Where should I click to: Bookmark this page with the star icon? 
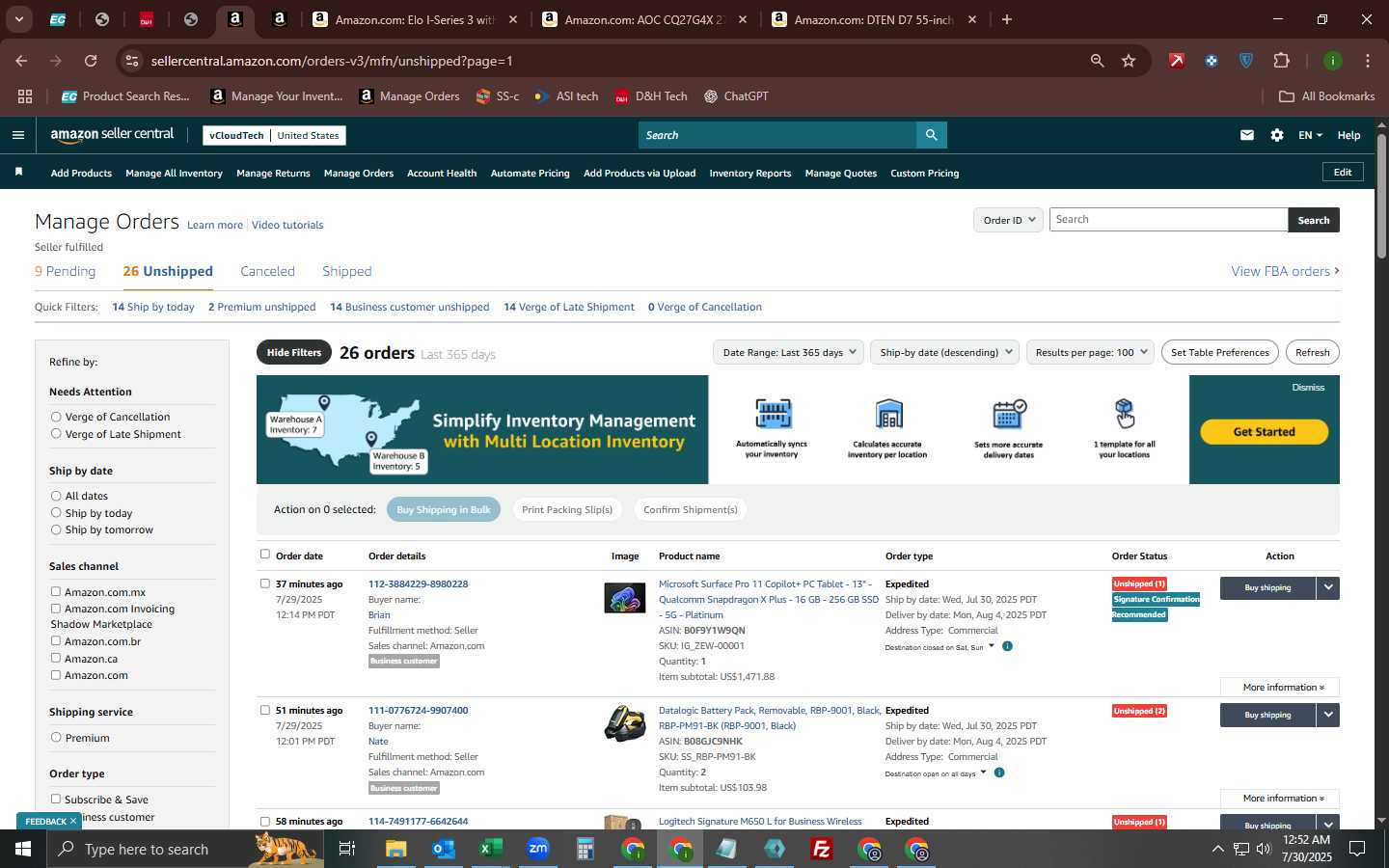1129,61
